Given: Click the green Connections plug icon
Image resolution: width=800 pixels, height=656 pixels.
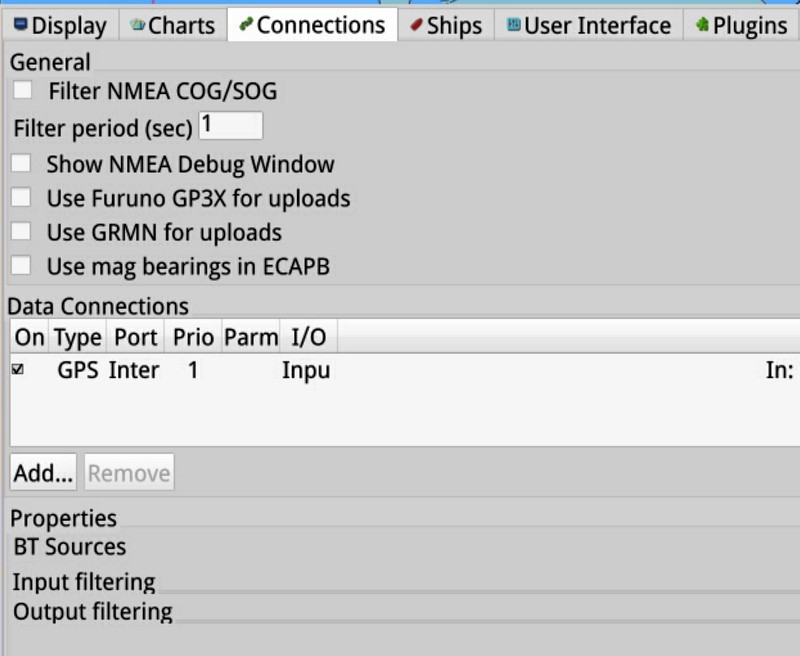Looking at the screenshot, I should click(x=246, y=23).
